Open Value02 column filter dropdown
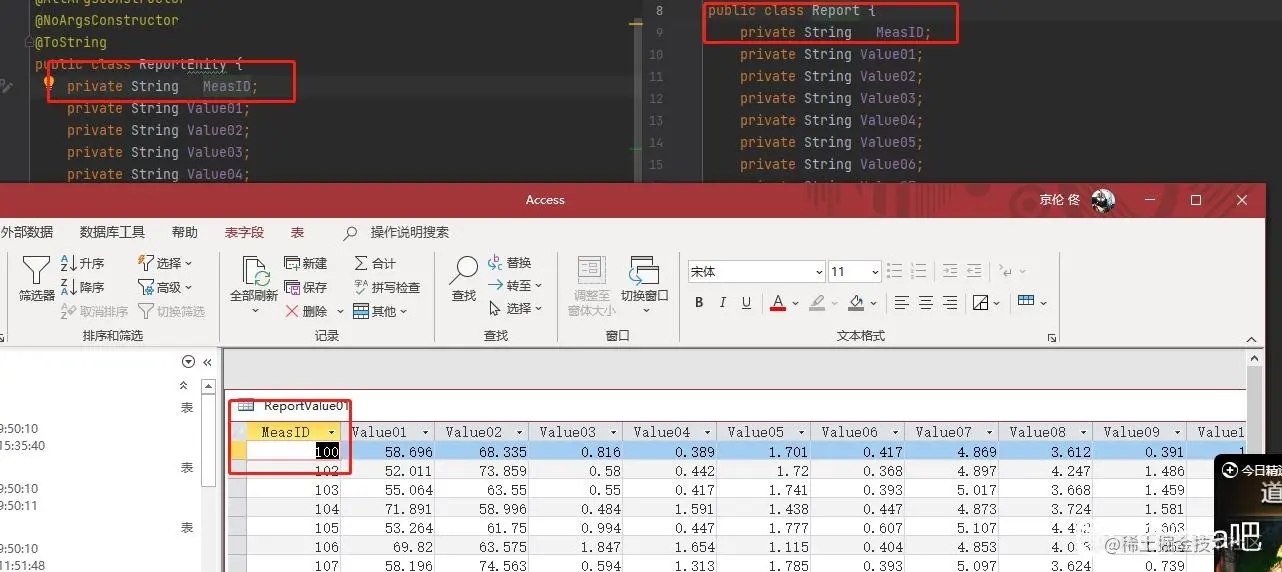Viewport: 1282px width, 572px height. pos(520,432)
